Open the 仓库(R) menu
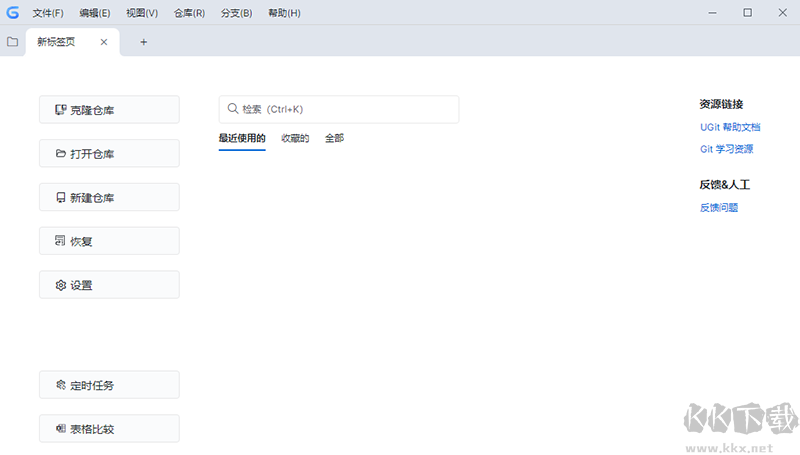The width and height of the screenshot is (800, 455). 189,13
